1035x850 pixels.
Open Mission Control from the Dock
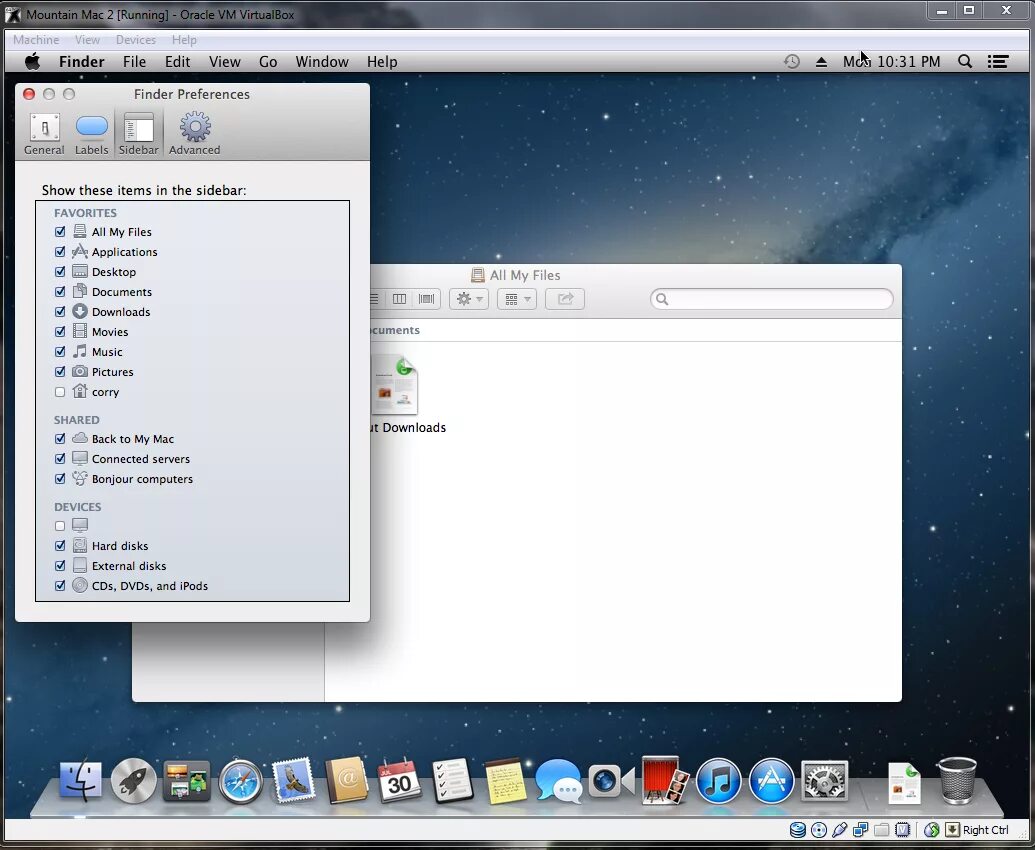tap(187, 781)
